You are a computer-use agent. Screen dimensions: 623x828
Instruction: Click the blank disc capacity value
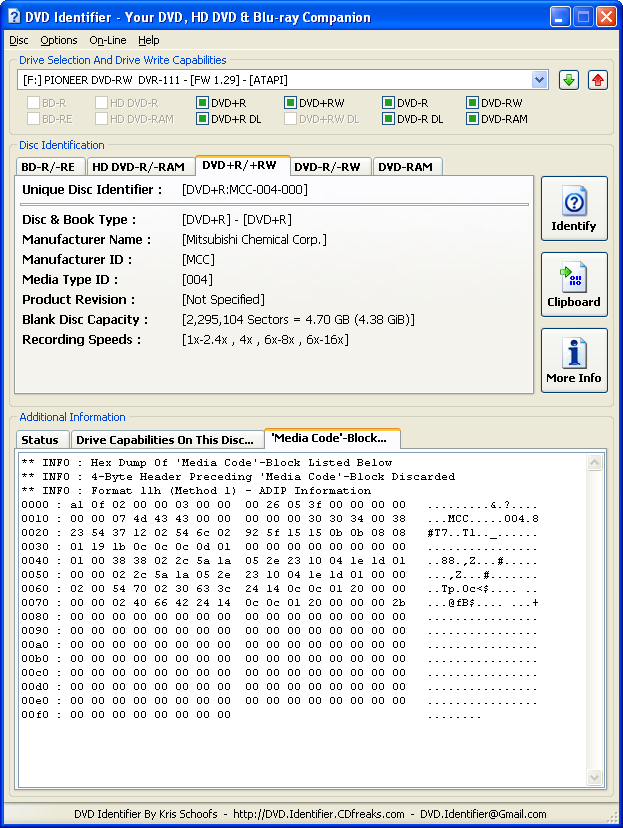coord(298,320)
